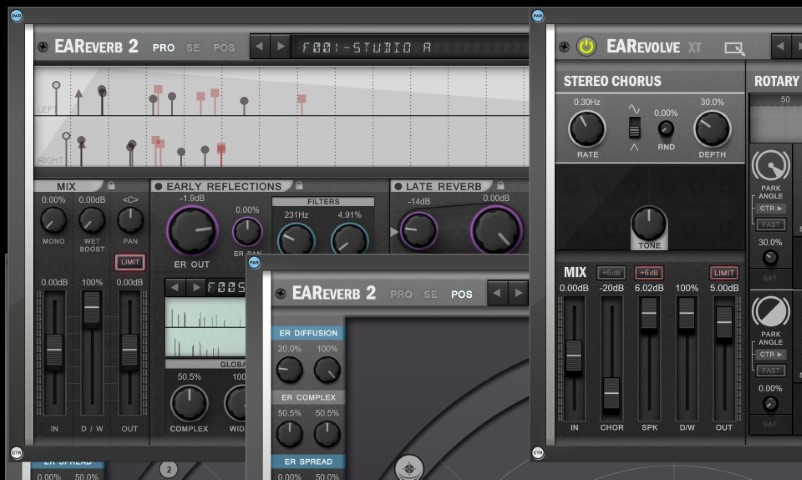This screenshot has height=480, width=802.
Task: Select PRO mode tab in front window
Action: [x=401, y=294]
